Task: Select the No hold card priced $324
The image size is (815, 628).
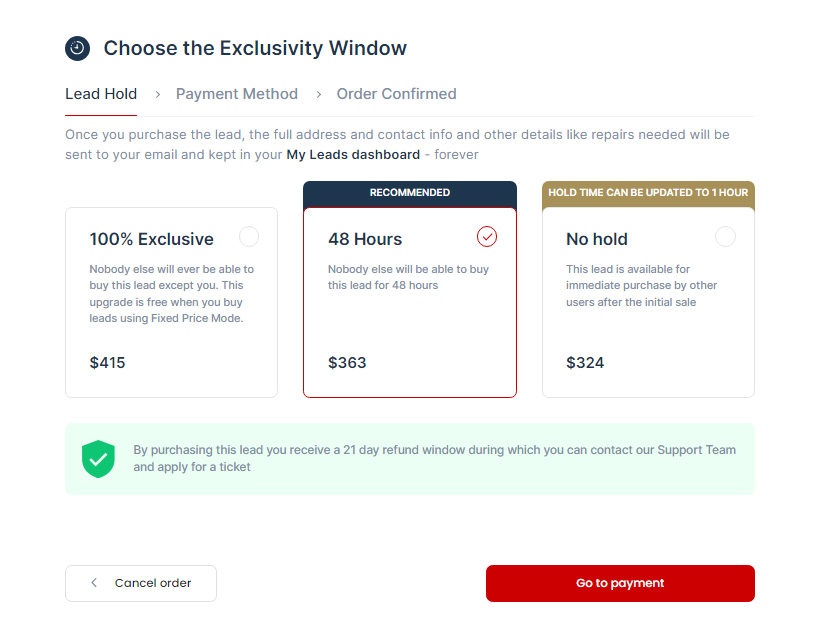Action: point(648,300)
